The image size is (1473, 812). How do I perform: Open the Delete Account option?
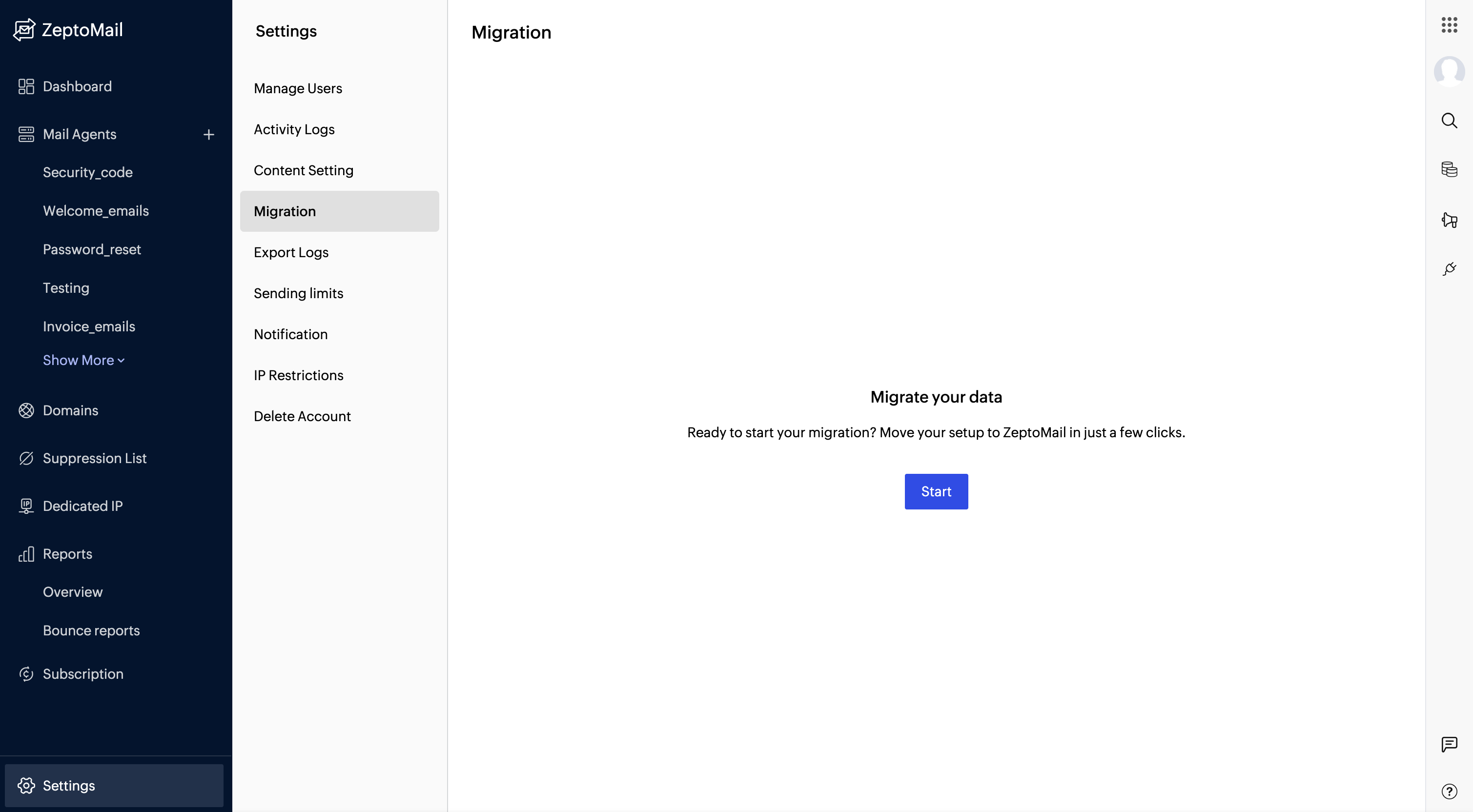click(x=302, y=416)
